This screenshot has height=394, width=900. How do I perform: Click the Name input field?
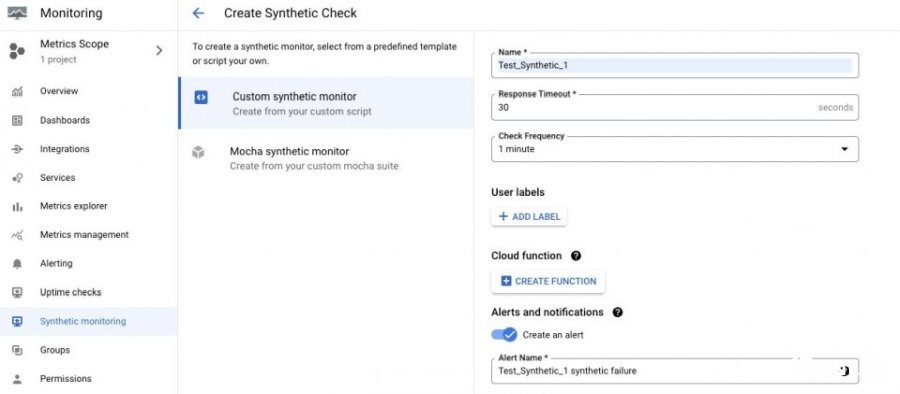(675, 65)
